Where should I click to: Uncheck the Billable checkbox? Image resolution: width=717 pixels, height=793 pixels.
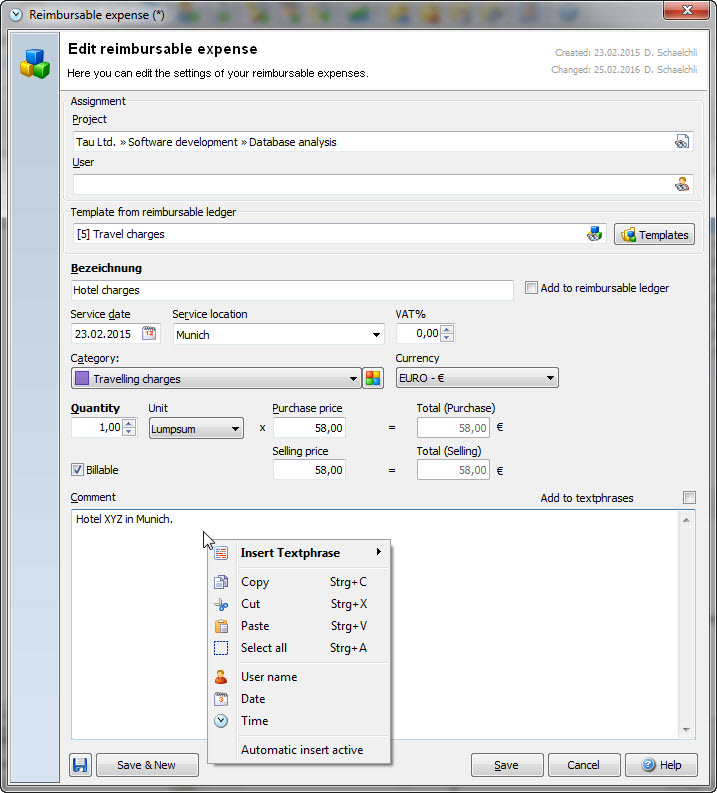click(x=78, y=470)
